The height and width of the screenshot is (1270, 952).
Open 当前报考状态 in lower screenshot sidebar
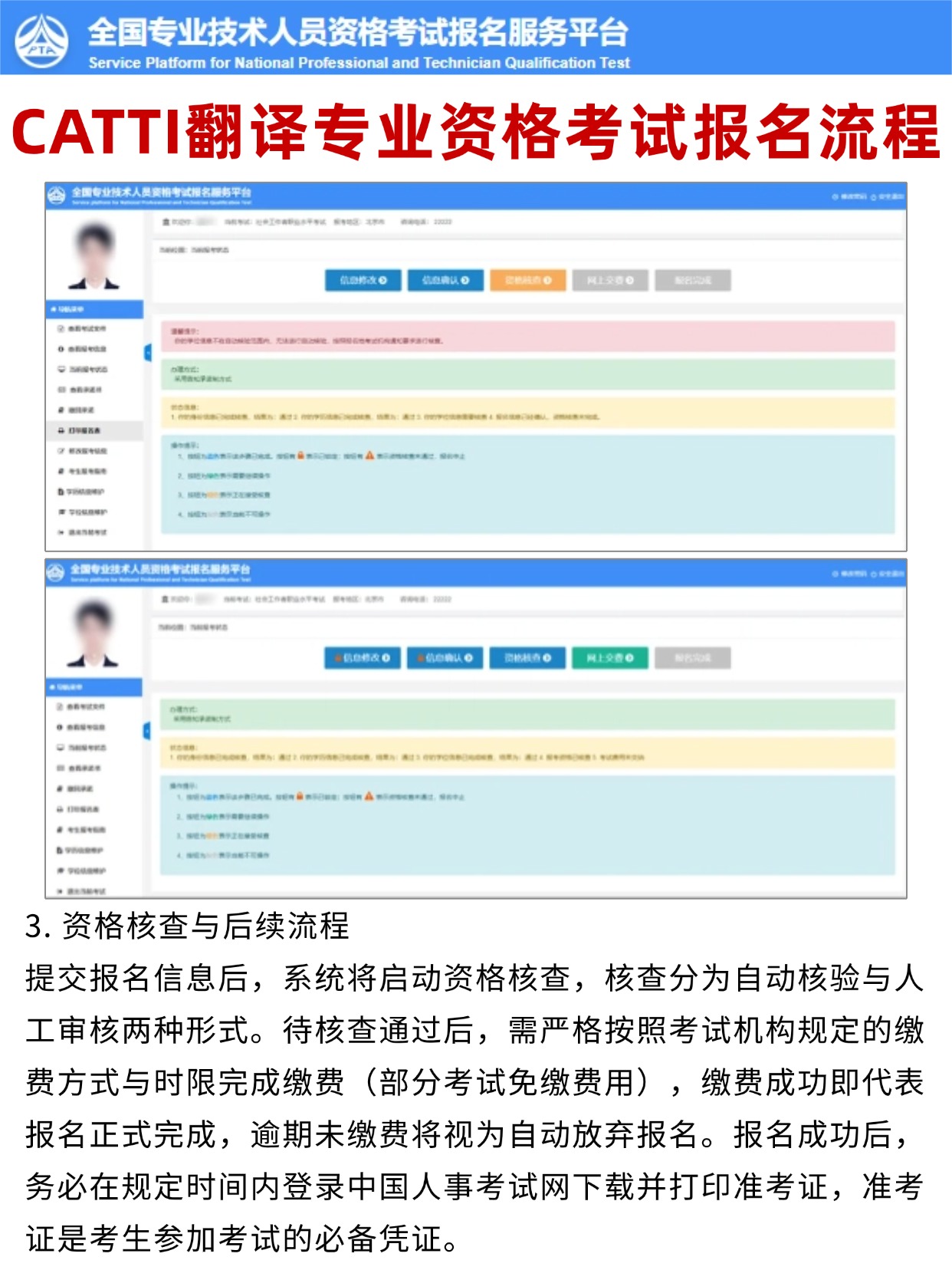[x=83, y=748]
